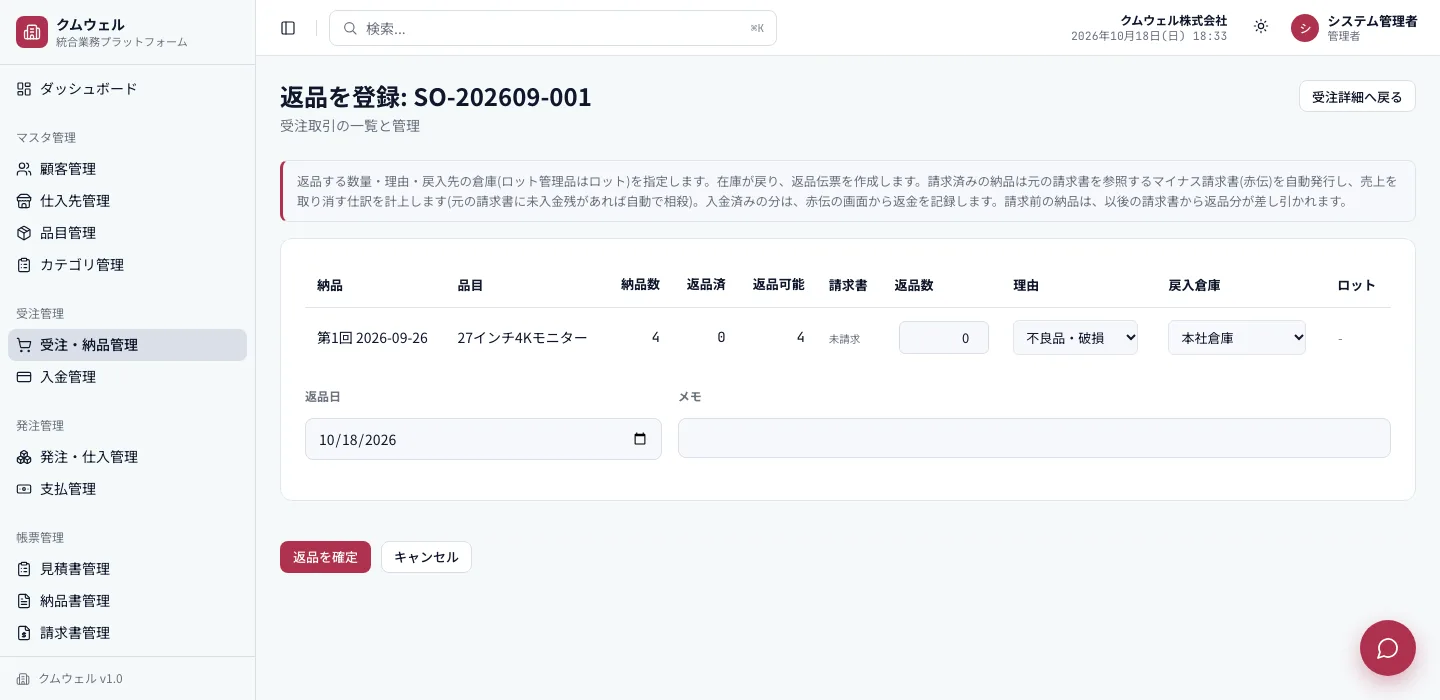Click the キャンセル button
Image resolution: width=1440 pixels, height=700 pixels.
[426, 557]
